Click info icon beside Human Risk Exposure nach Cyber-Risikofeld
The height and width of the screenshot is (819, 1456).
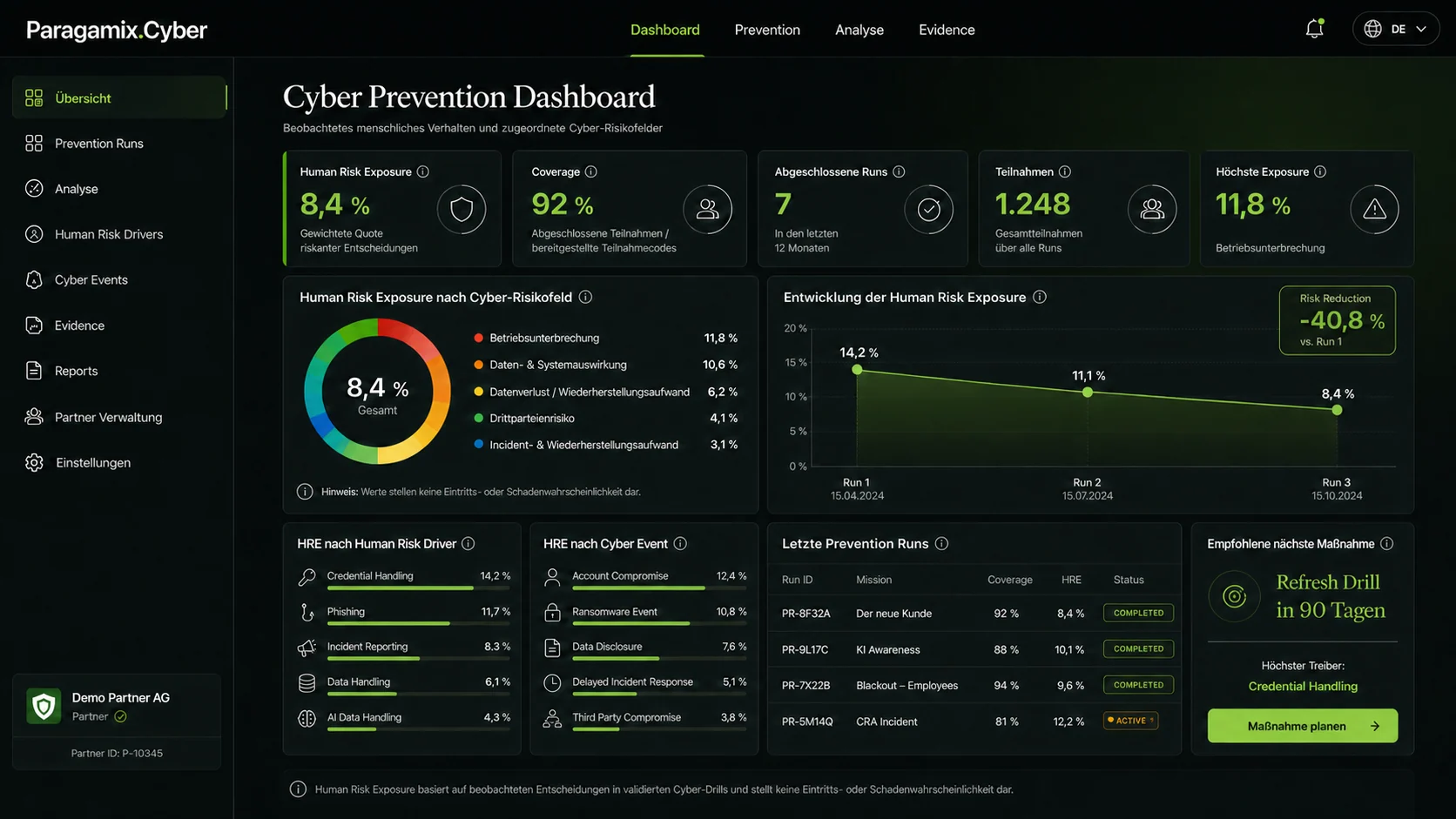click(586, 297)
